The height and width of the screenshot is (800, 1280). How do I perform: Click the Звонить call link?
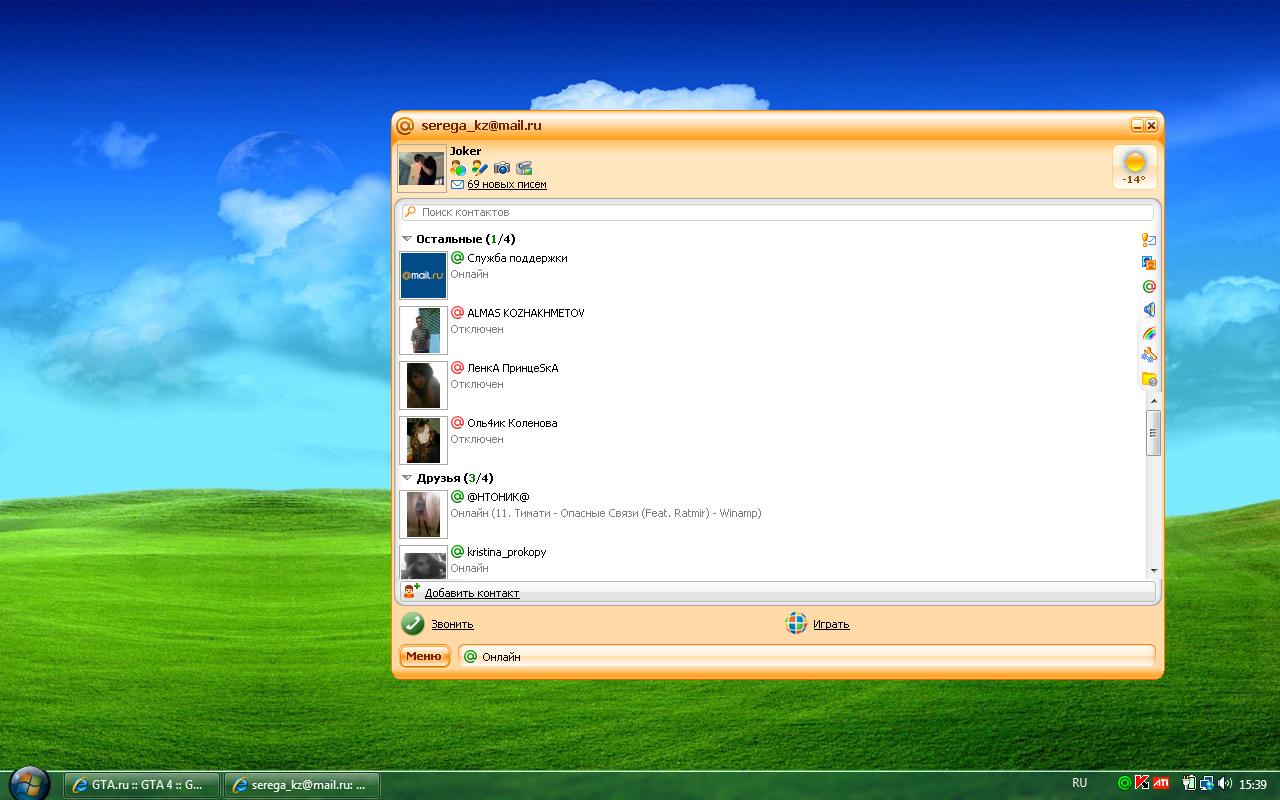point(452,624)
